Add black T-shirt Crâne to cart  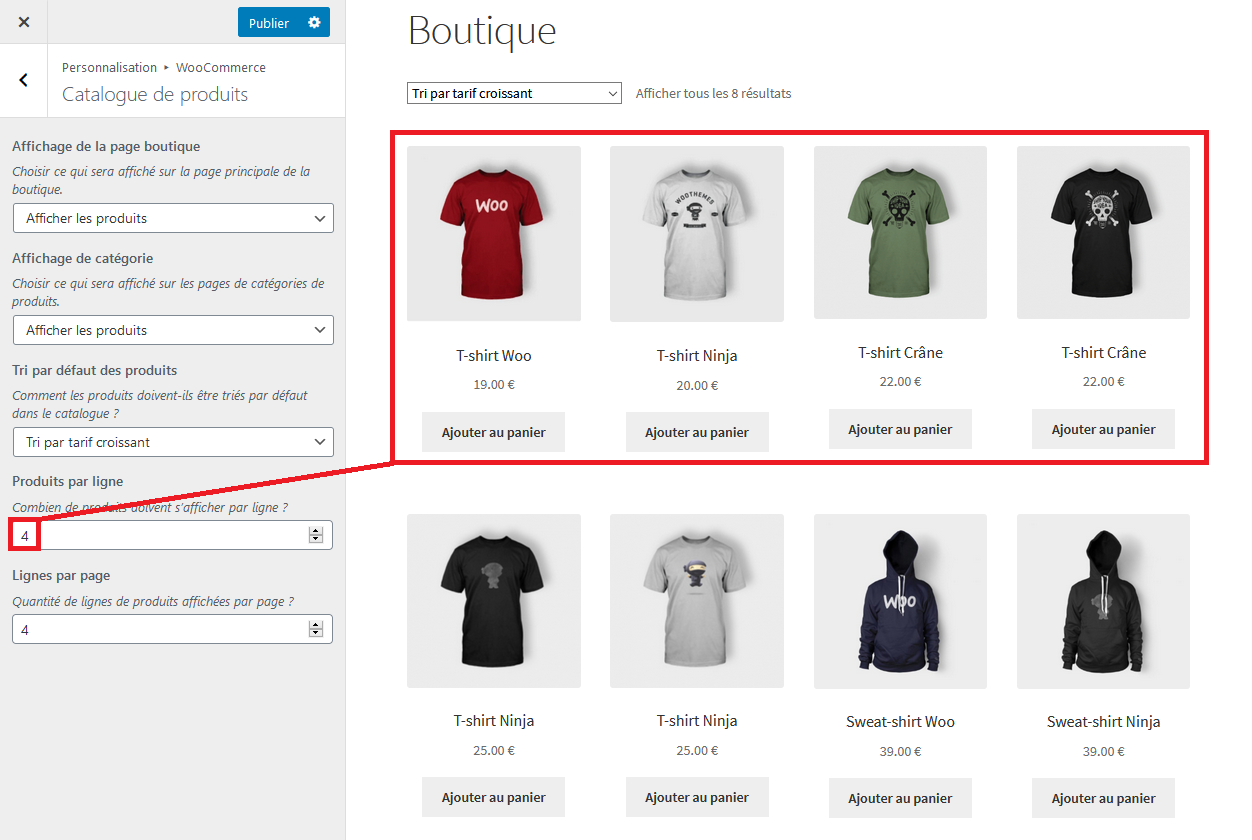[x=1103, y=429]
